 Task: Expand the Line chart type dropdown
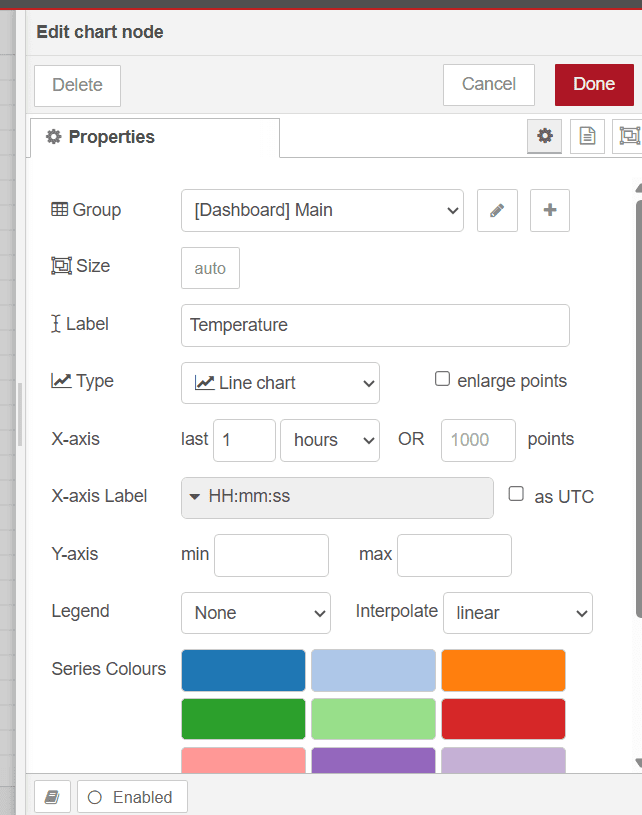[x=280, y=383]
